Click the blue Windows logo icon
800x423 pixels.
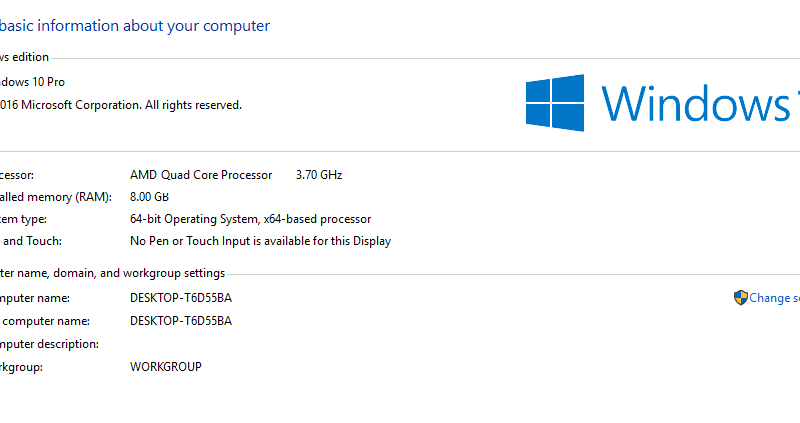pos(555,103)
